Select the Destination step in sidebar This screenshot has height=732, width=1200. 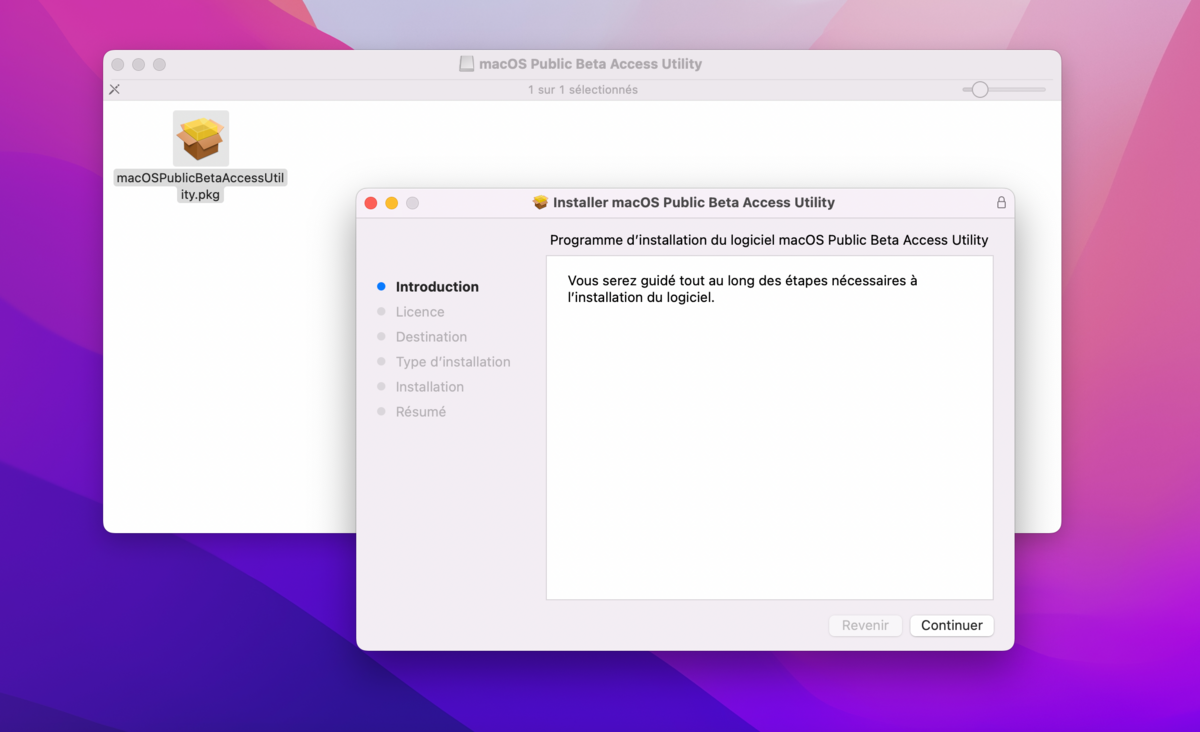tap(431, 337)
